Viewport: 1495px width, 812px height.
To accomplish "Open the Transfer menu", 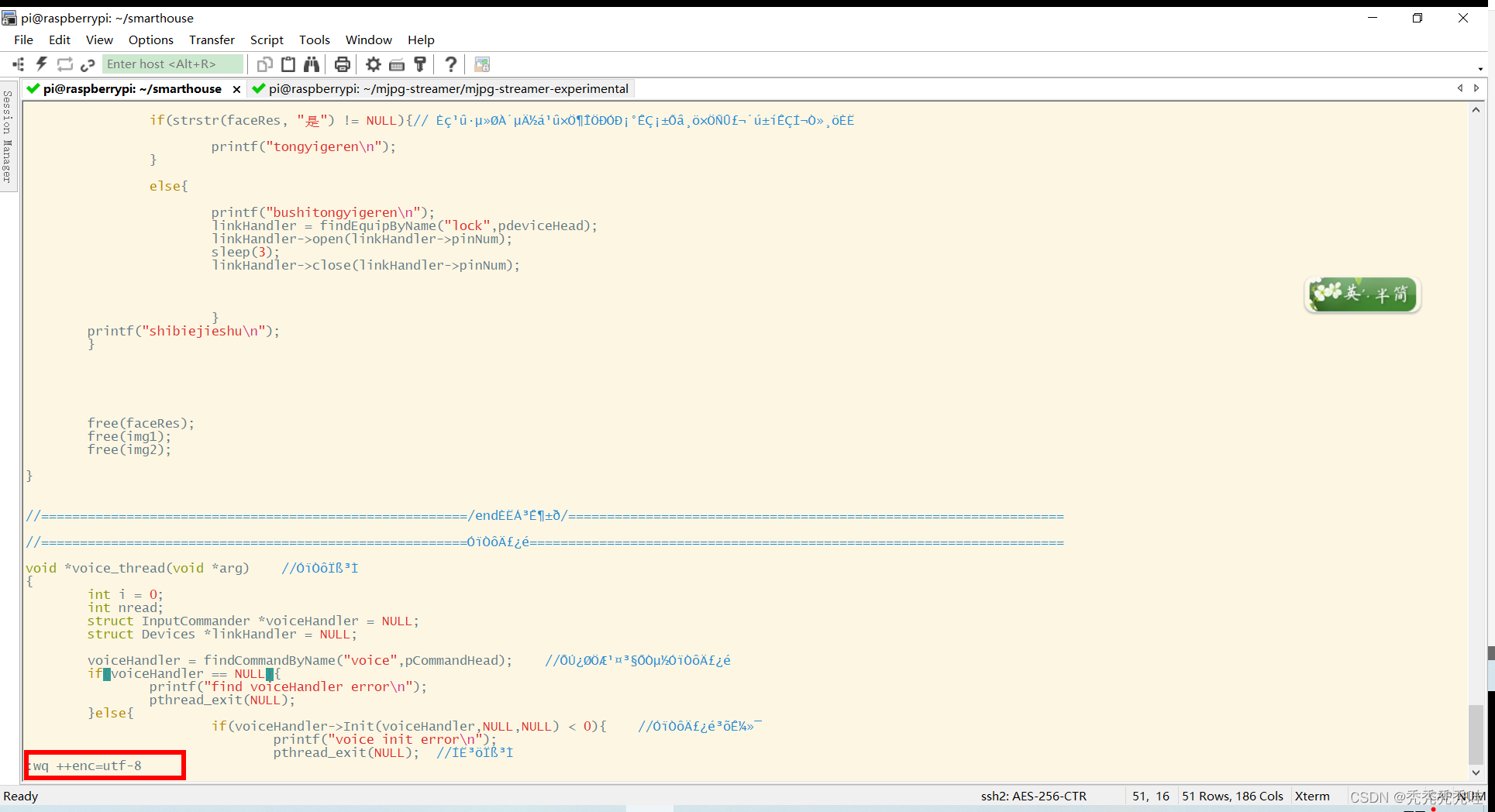I will click(x=212, y=40).
